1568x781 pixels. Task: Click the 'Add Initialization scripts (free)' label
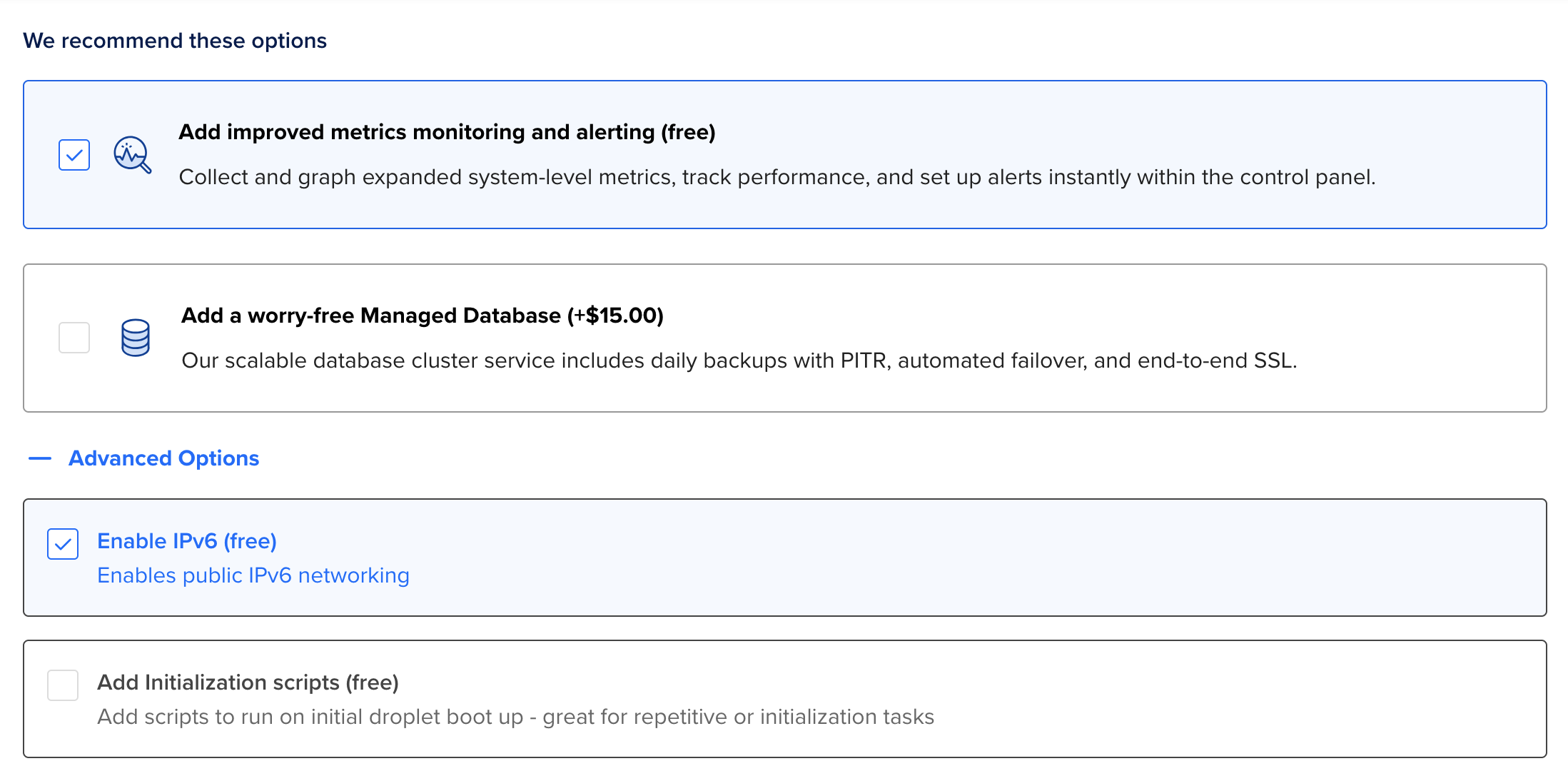pos(248,682)
